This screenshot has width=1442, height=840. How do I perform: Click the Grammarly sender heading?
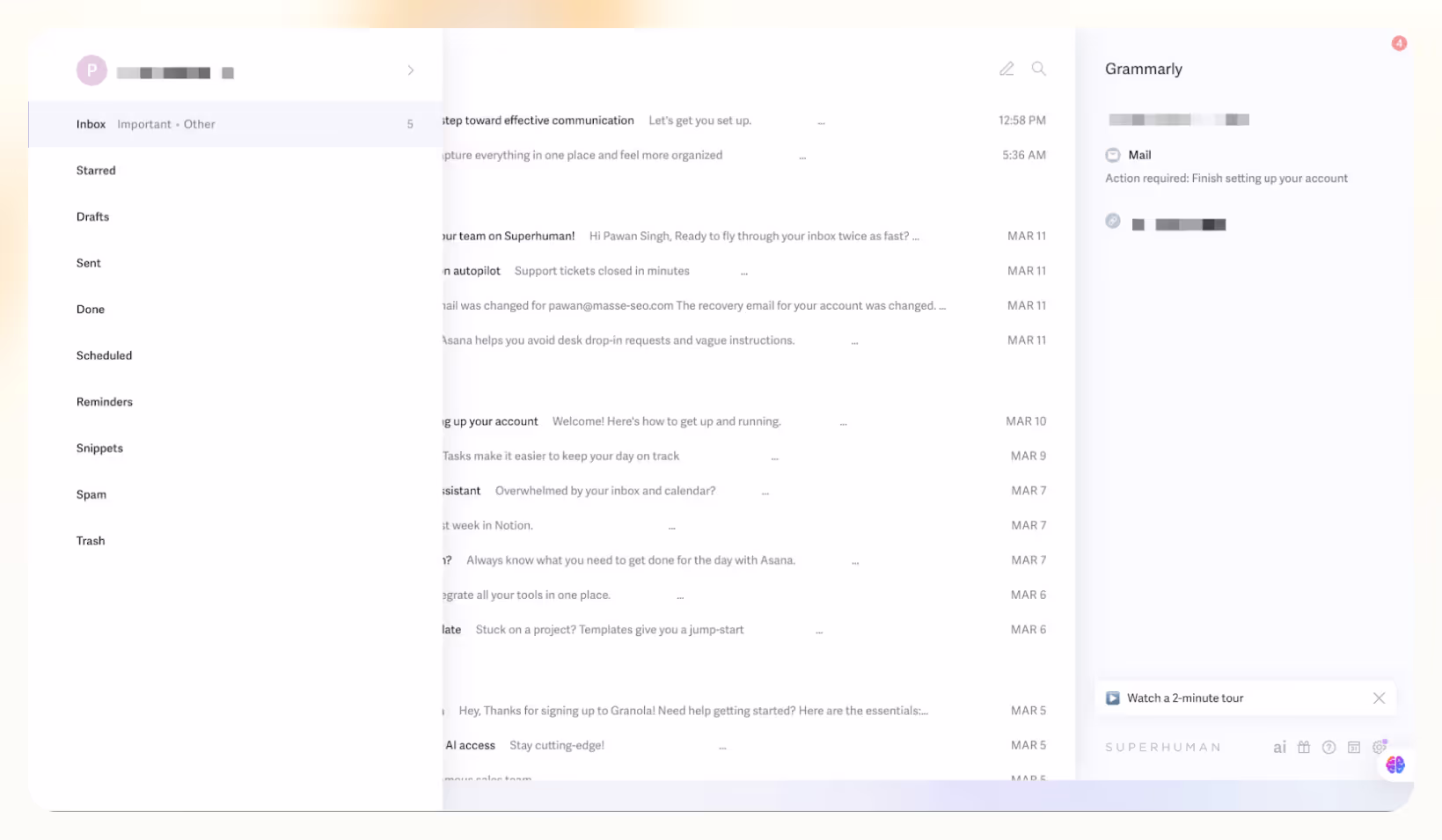[1143, 69]
